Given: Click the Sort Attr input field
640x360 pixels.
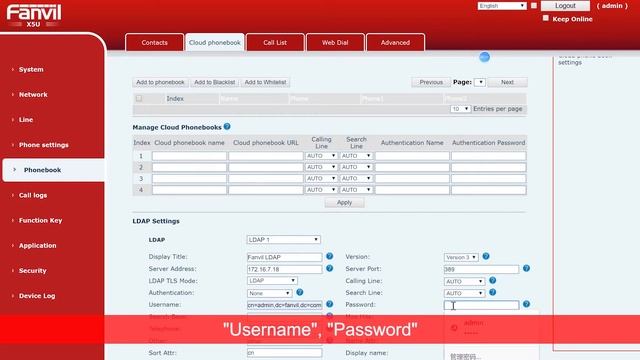Looking at the screenshot, I should click(x=284, y=353).
